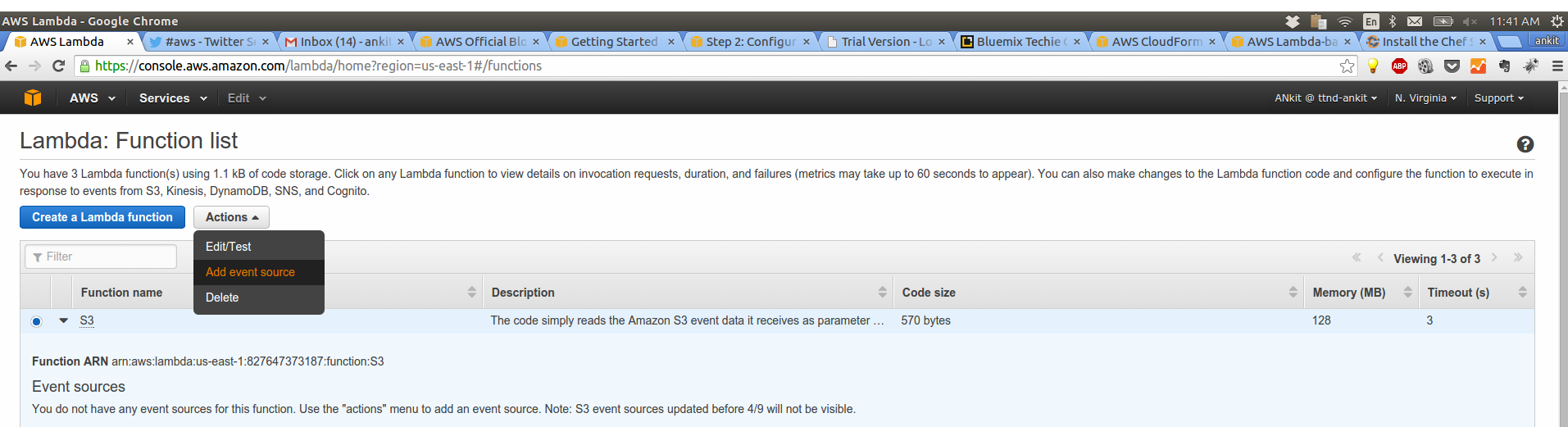This screenshot has height=427, width=1568.
Task: Go to the next page of functions
Action: (1494, 257)
